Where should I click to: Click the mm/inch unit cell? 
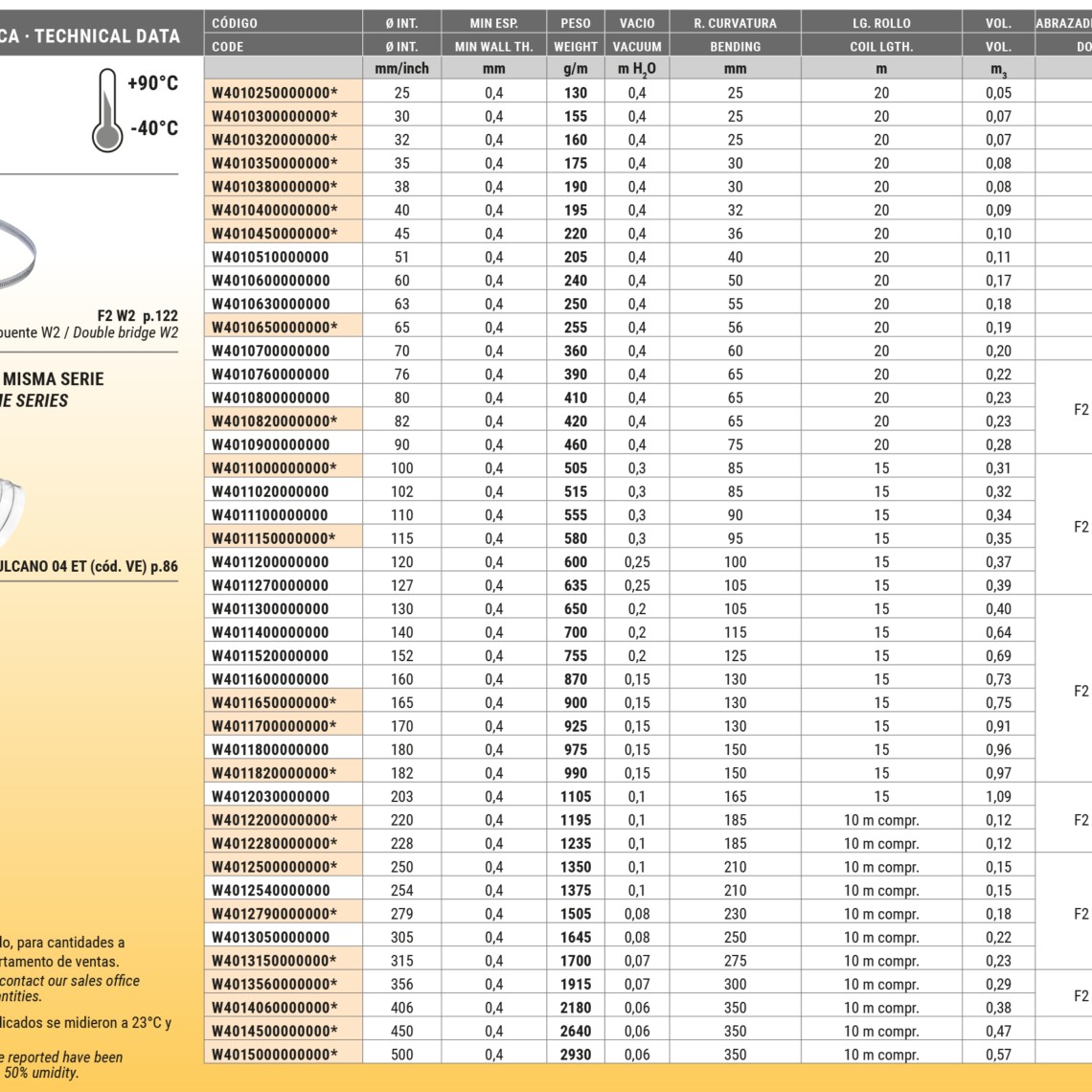pyautogui.click(x=402, y=68)
